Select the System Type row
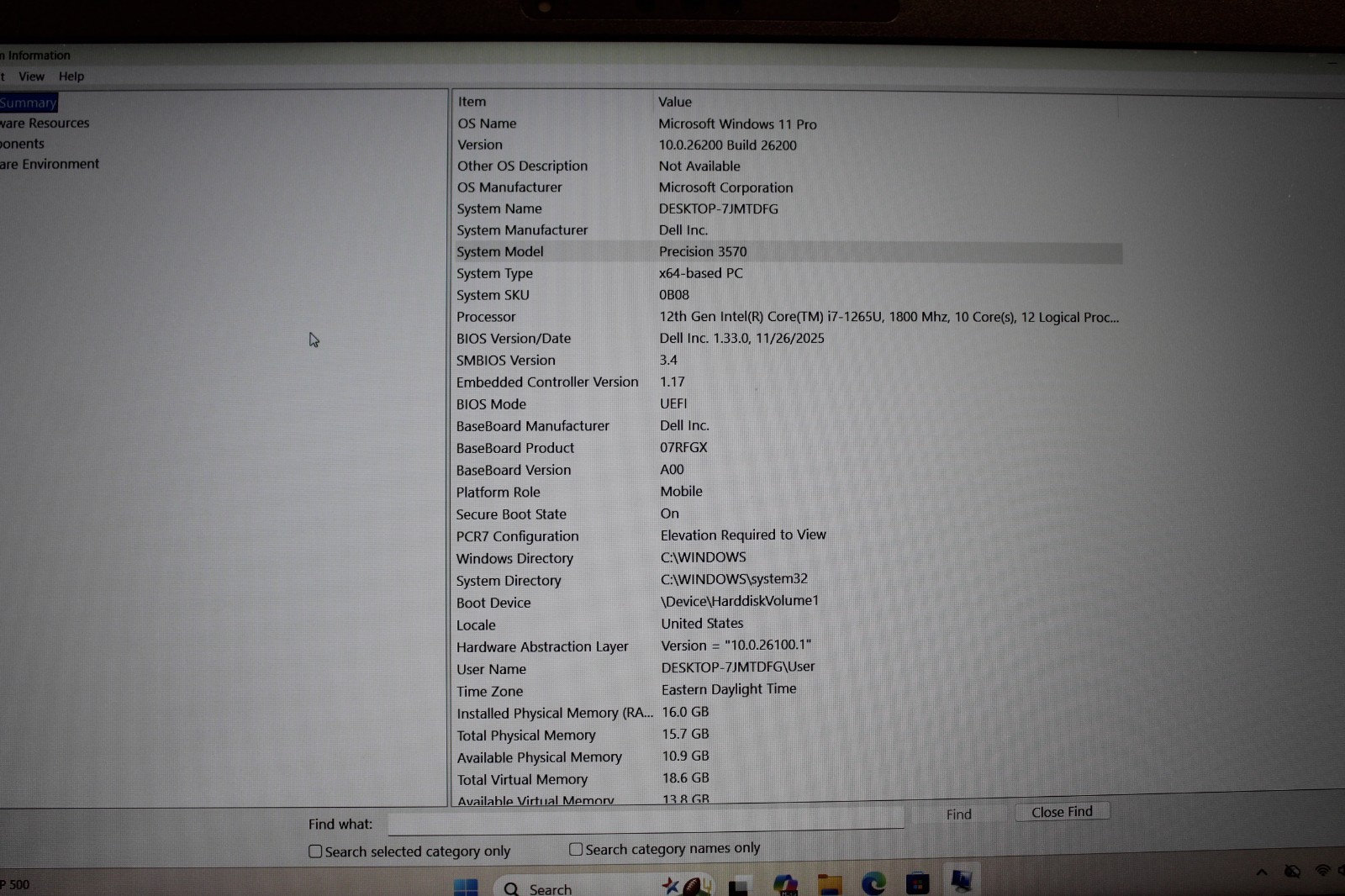The width and height of the screenshot is (1345, 896). pyautogui.click(x=788, y=273)
